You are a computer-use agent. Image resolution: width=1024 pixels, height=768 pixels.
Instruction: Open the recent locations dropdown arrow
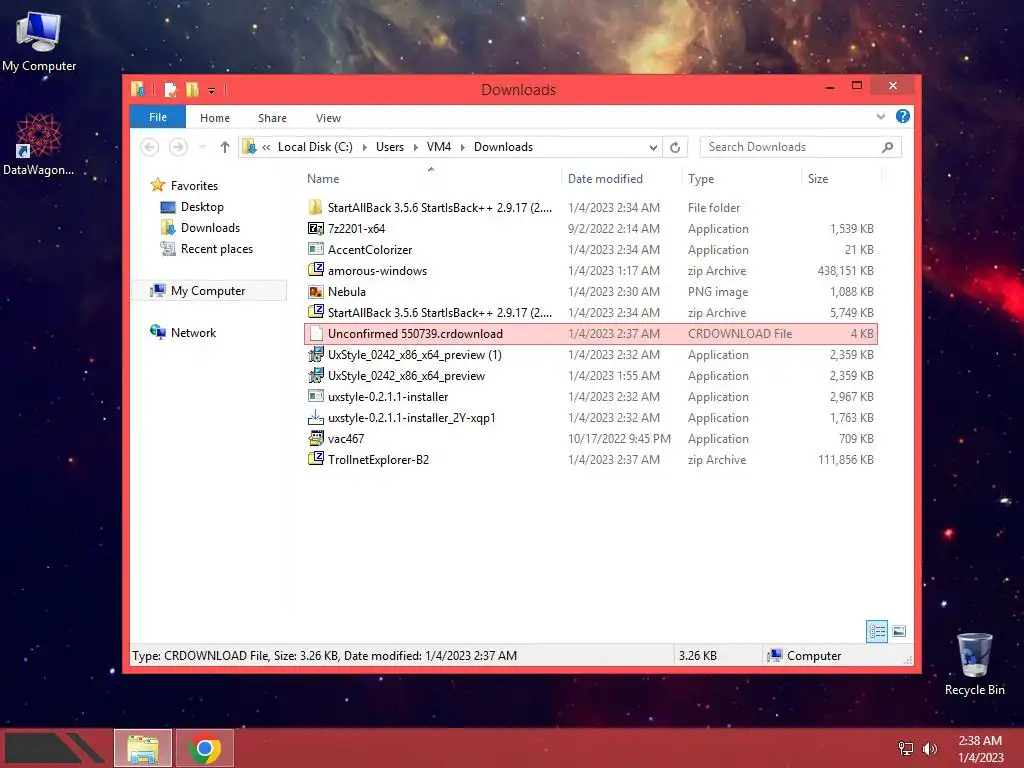coord(202,147)
